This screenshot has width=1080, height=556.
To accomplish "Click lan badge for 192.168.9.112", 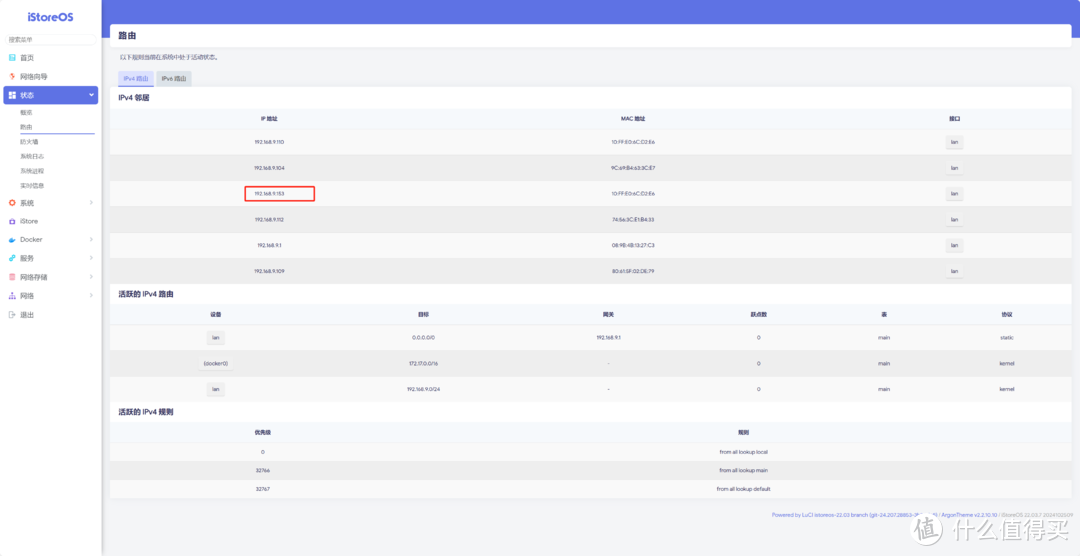I will (x=954, y=220).
